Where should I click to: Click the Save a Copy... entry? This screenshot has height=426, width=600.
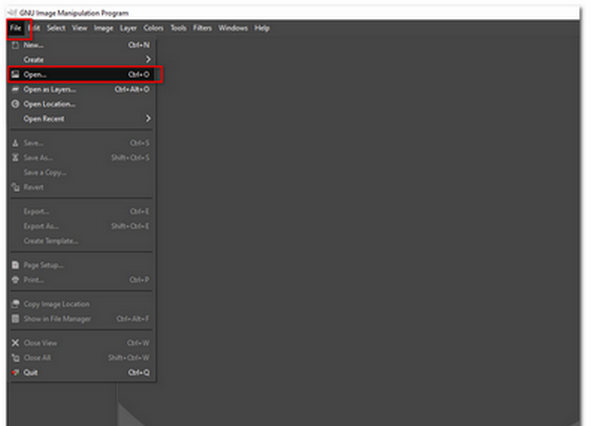tap(81, 173)
